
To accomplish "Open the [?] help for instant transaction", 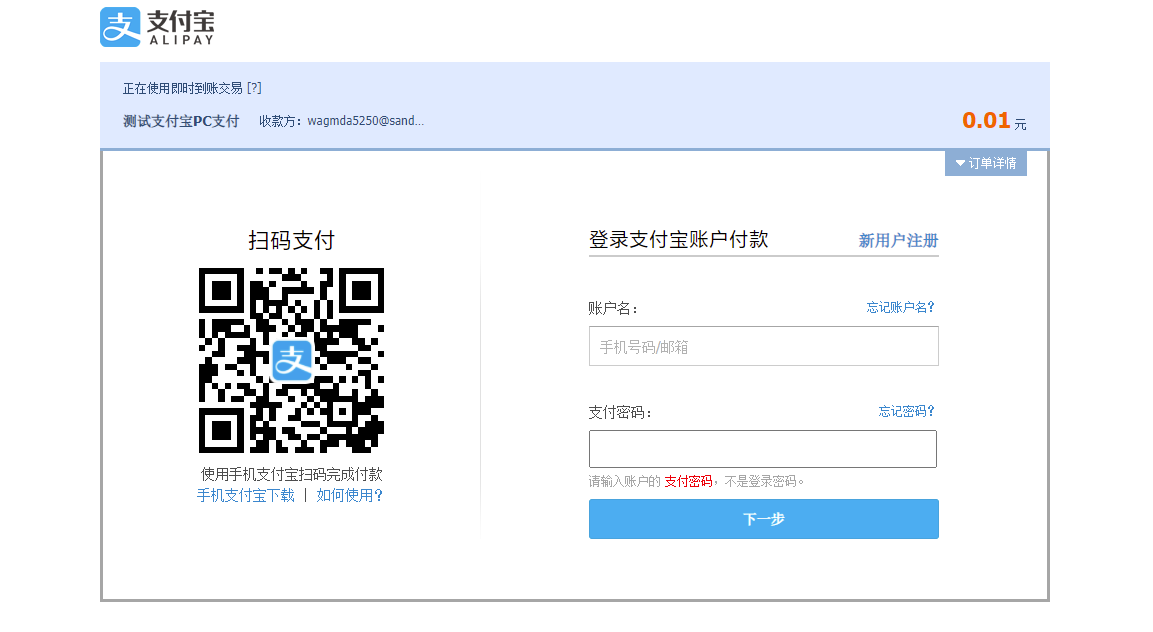I will [x=254, y=88].
